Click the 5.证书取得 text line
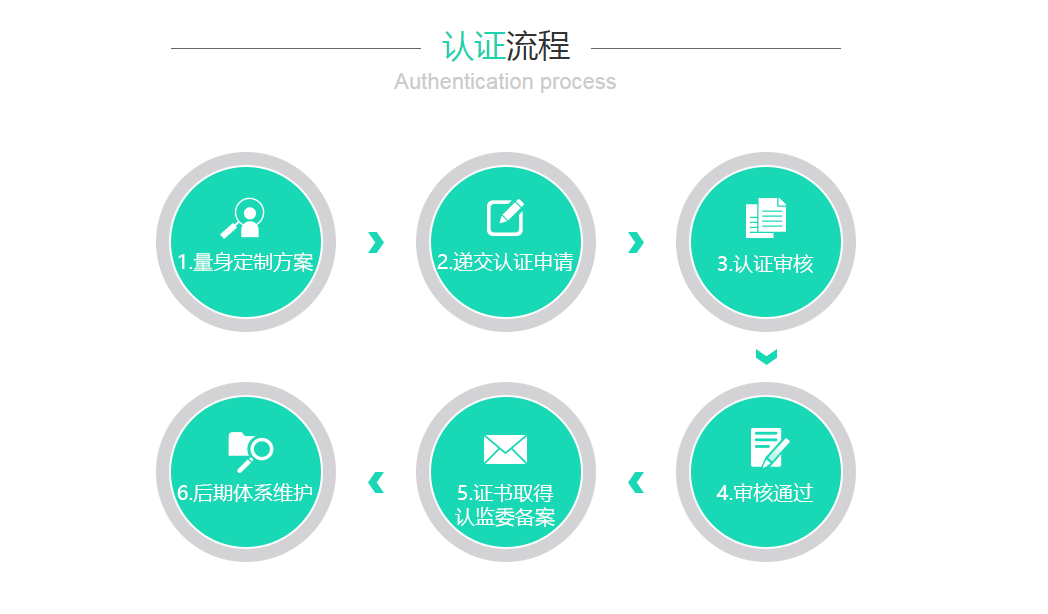Screen dimensions: 1048x614 coord(505,493)
